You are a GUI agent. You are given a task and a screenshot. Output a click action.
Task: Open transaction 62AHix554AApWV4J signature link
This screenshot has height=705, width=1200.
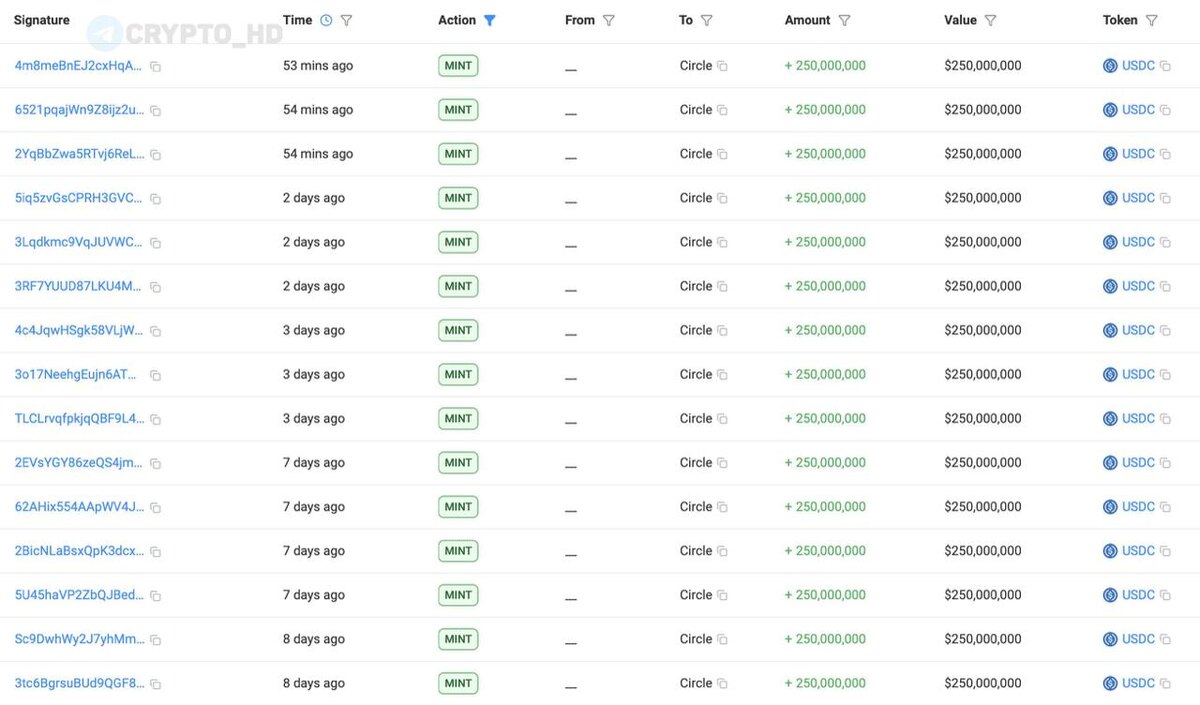coord(79,506)
